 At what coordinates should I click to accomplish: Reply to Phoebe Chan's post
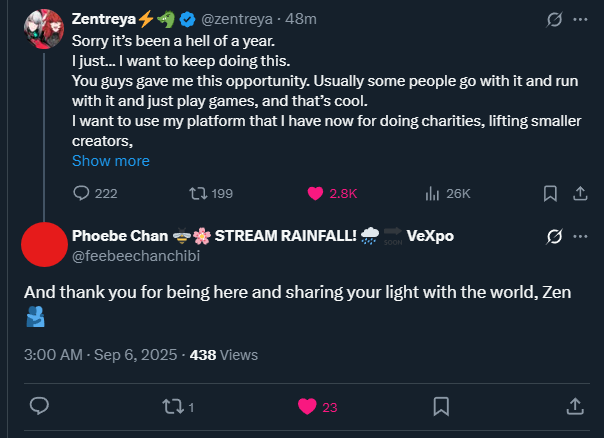pyautogui.click(x=41, y=405)
